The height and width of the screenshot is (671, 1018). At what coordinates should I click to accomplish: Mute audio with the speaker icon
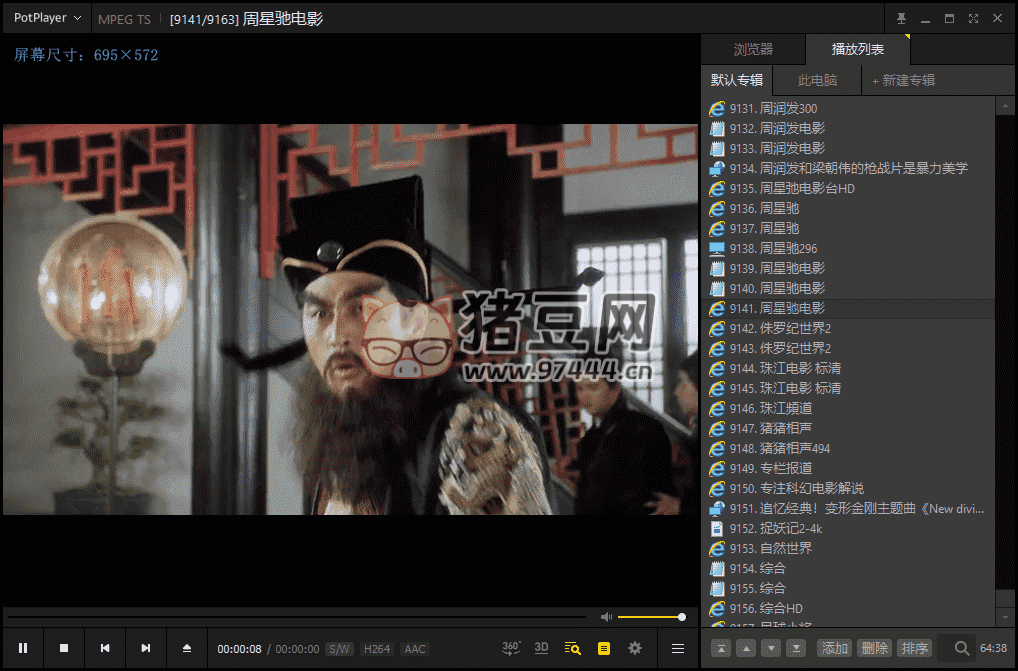pos(606,617)
